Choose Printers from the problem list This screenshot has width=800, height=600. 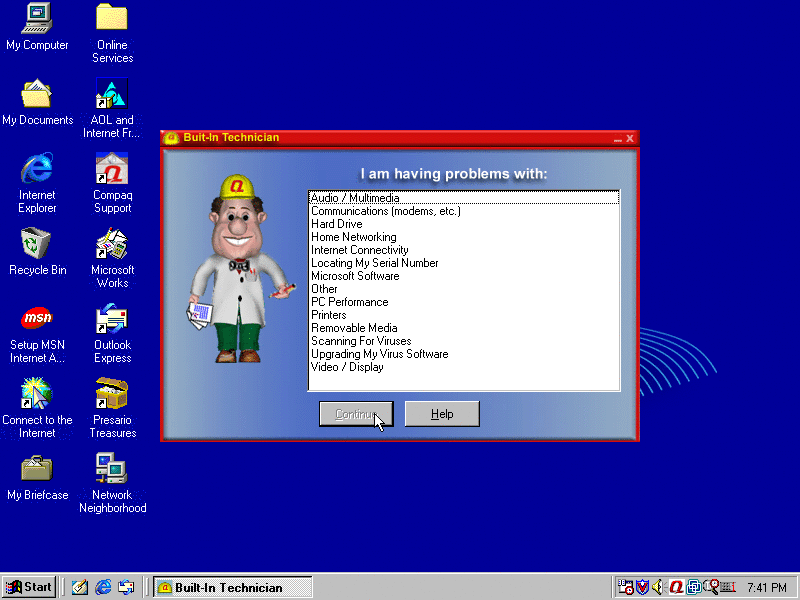(464, 315)
